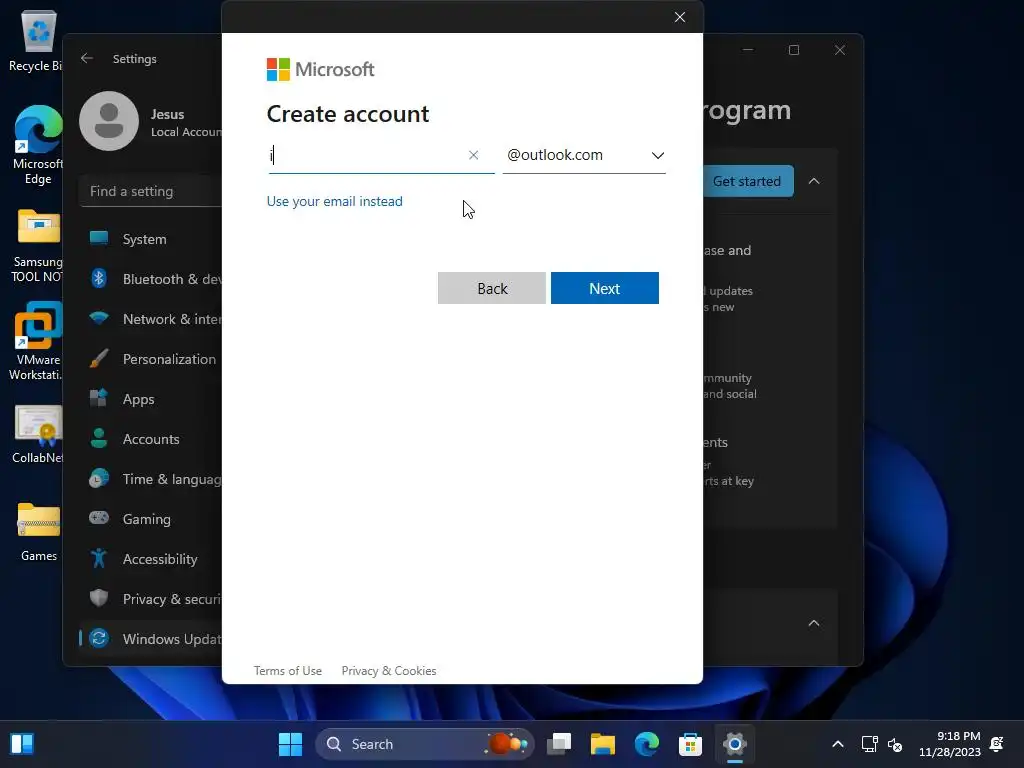Select Privacy & security in Settings sidebar

150,599
